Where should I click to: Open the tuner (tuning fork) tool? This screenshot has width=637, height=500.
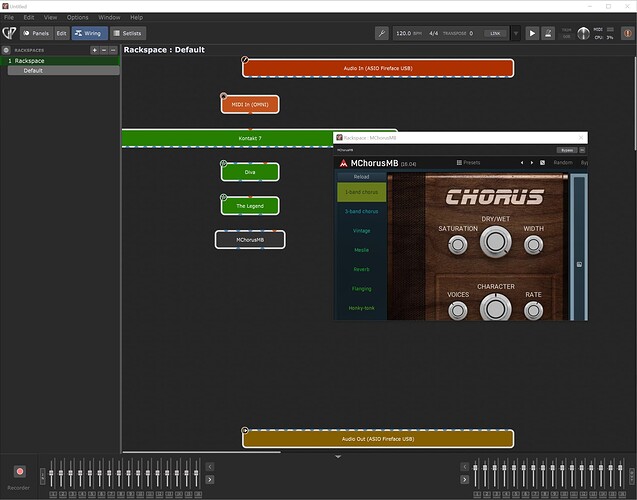tap(381, 33)
